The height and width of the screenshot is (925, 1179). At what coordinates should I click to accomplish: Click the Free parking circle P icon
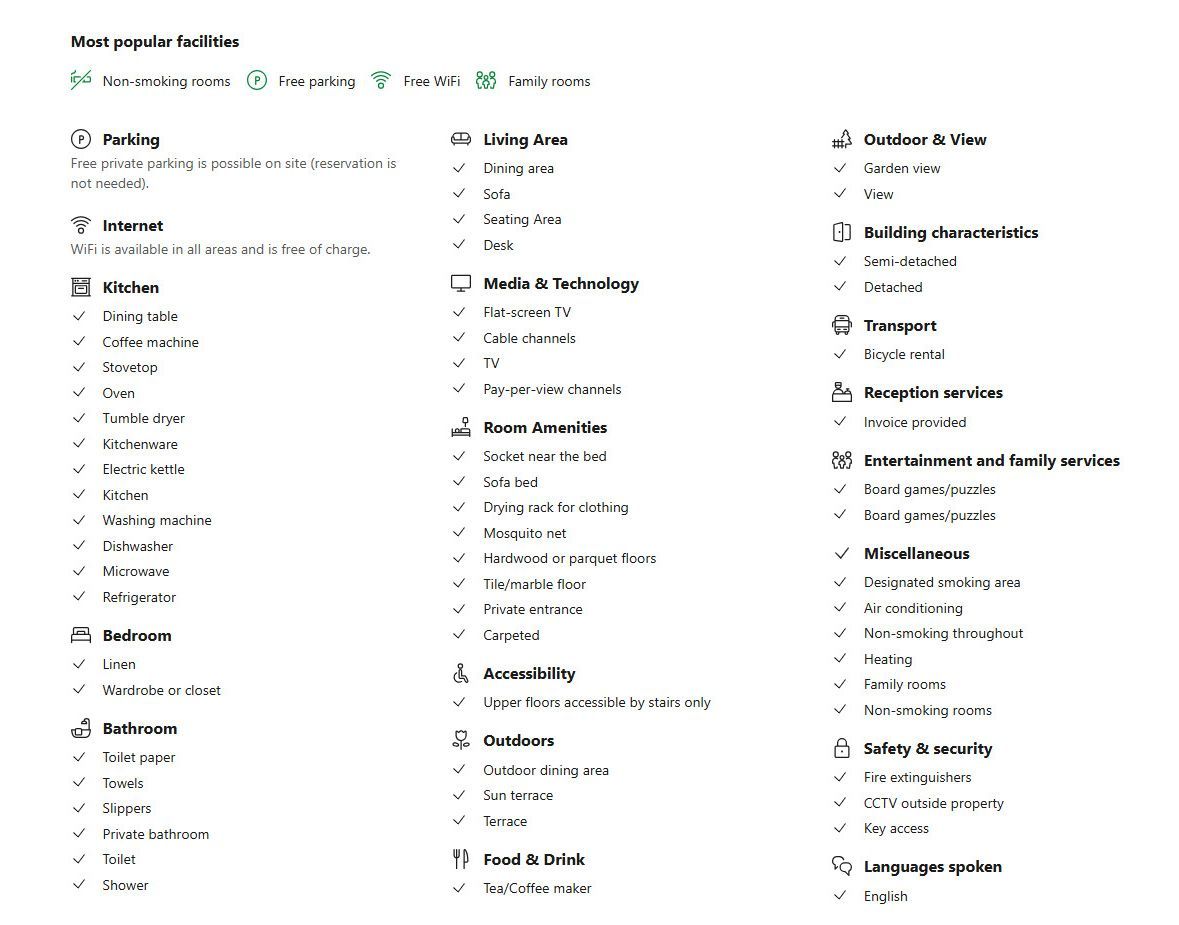(x=256, y=80)
